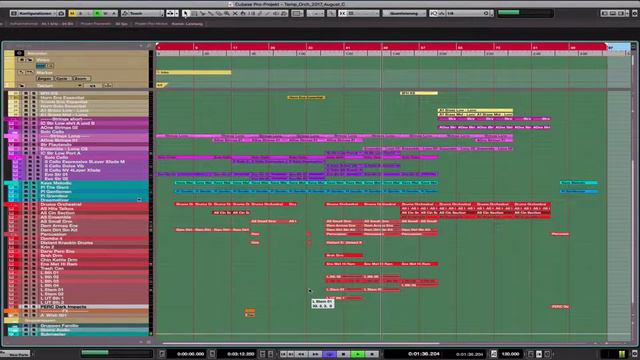Open the Quantisierung preset dropdown
This screenshot has width=640, height=360.
click(x=404, y=13)
